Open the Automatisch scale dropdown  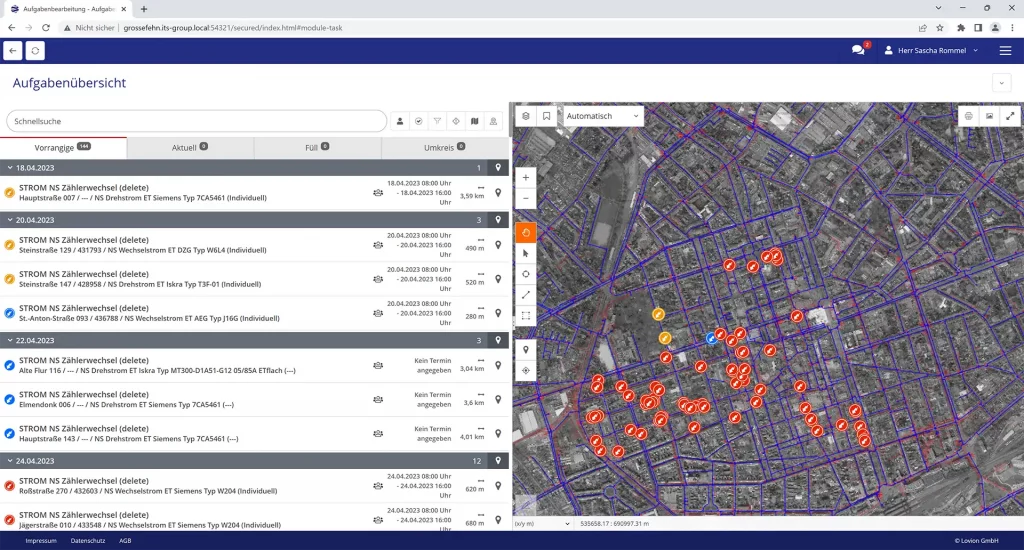(603, 116)
